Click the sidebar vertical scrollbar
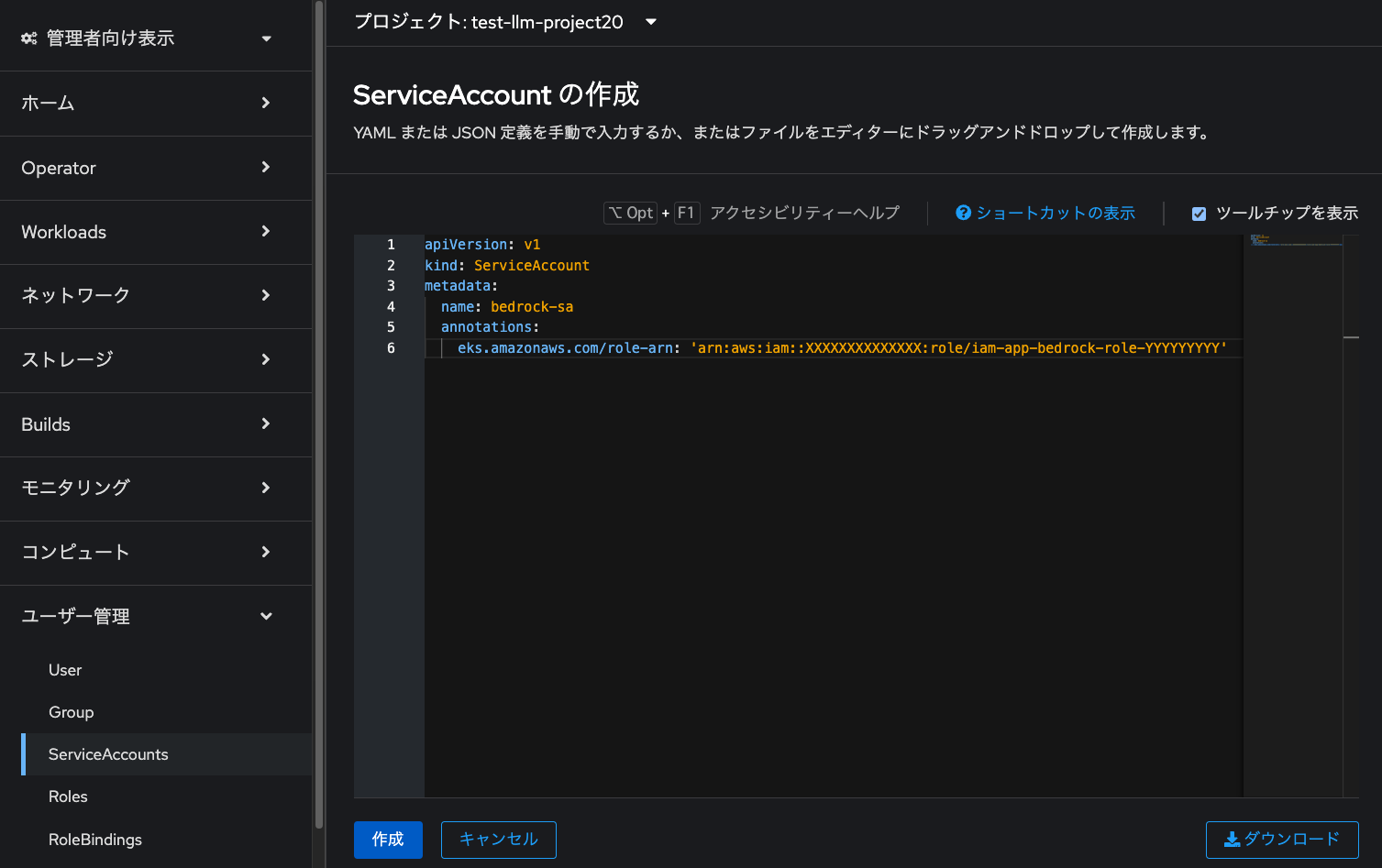Image resolution: width=1382 pixels, height=868 pixels. point(318,414)
